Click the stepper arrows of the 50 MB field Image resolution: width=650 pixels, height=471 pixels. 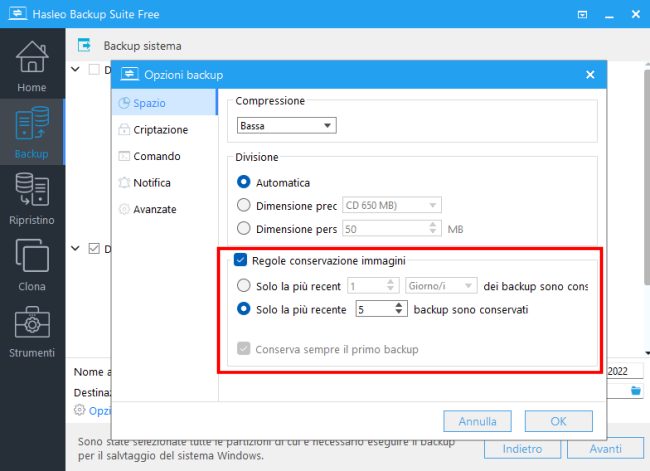click(433, 228)
